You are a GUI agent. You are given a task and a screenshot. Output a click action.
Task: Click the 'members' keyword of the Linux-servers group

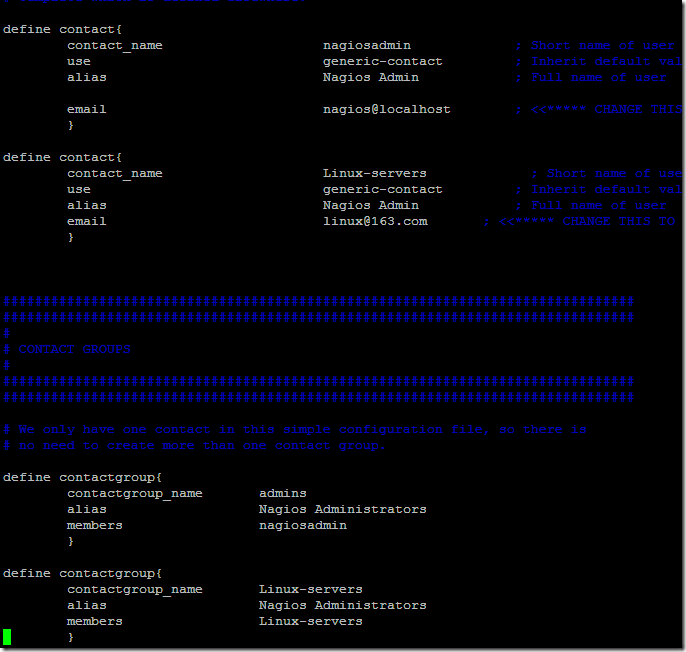pos(94,621)
